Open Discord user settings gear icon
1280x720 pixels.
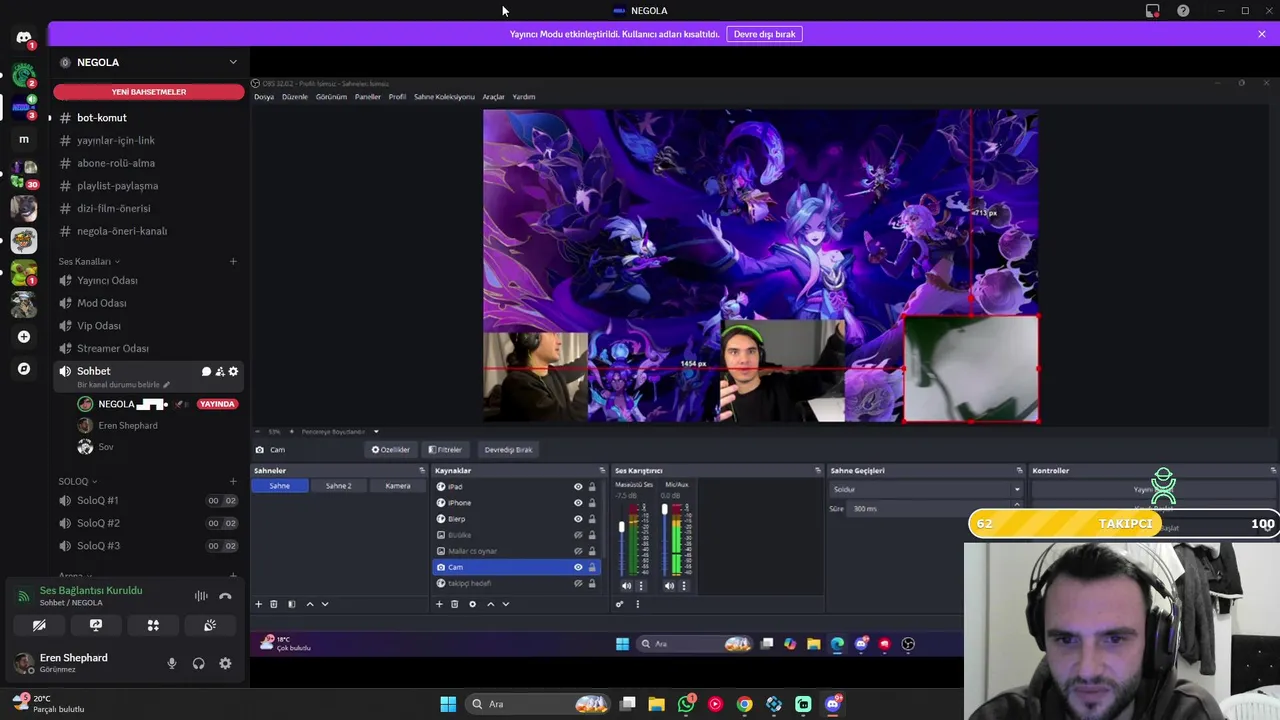pyautogui.click(x=225, y=663)
